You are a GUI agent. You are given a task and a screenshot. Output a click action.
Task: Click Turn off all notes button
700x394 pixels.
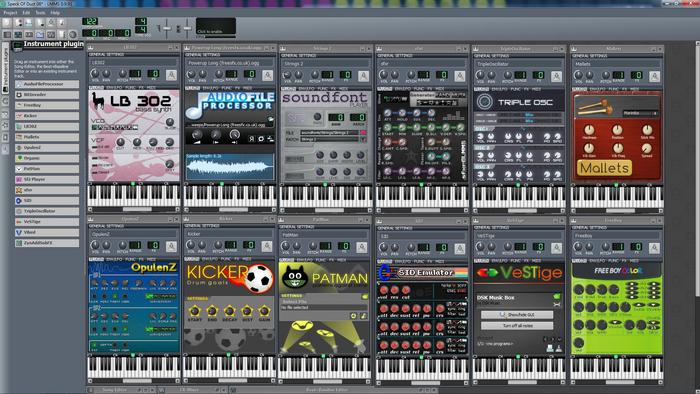[x=517, y=326]
